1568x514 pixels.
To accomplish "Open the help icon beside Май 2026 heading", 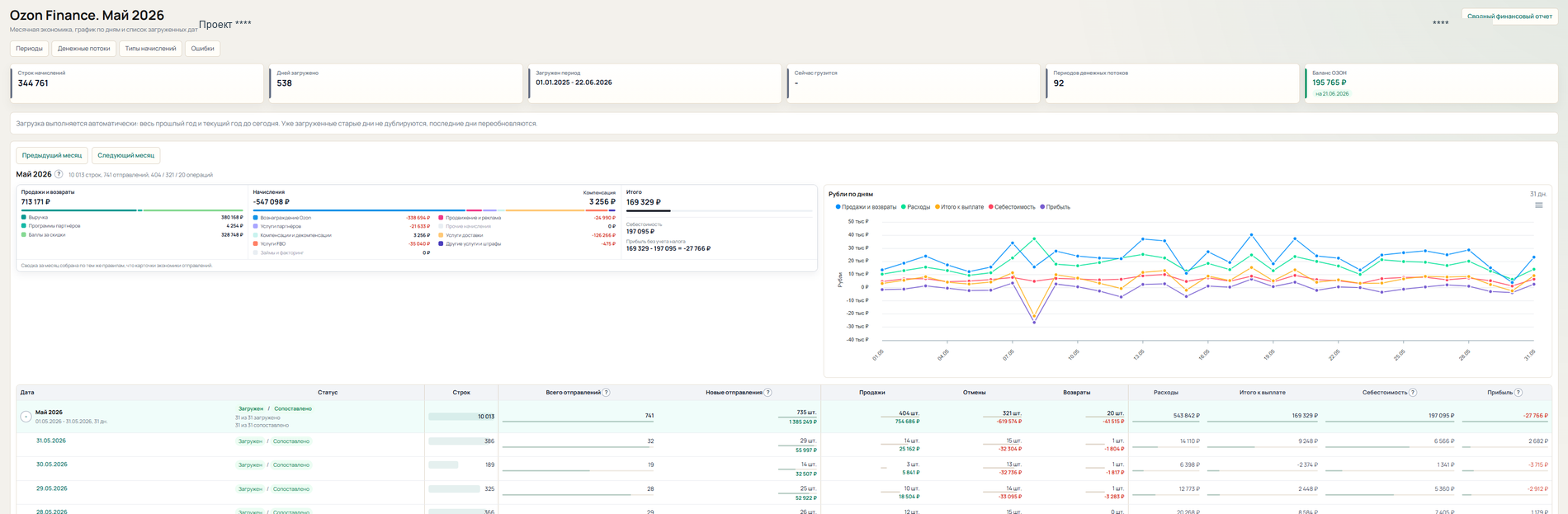I will coord(59,174).
